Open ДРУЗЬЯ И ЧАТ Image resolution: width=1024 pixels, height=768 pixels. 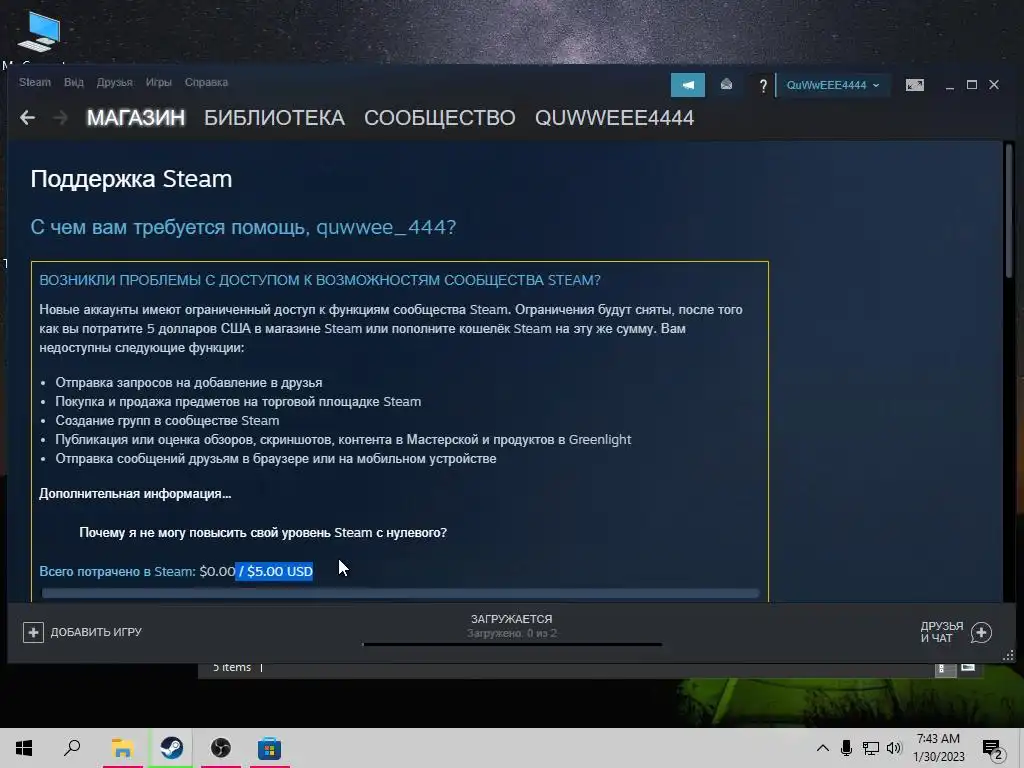956,632
